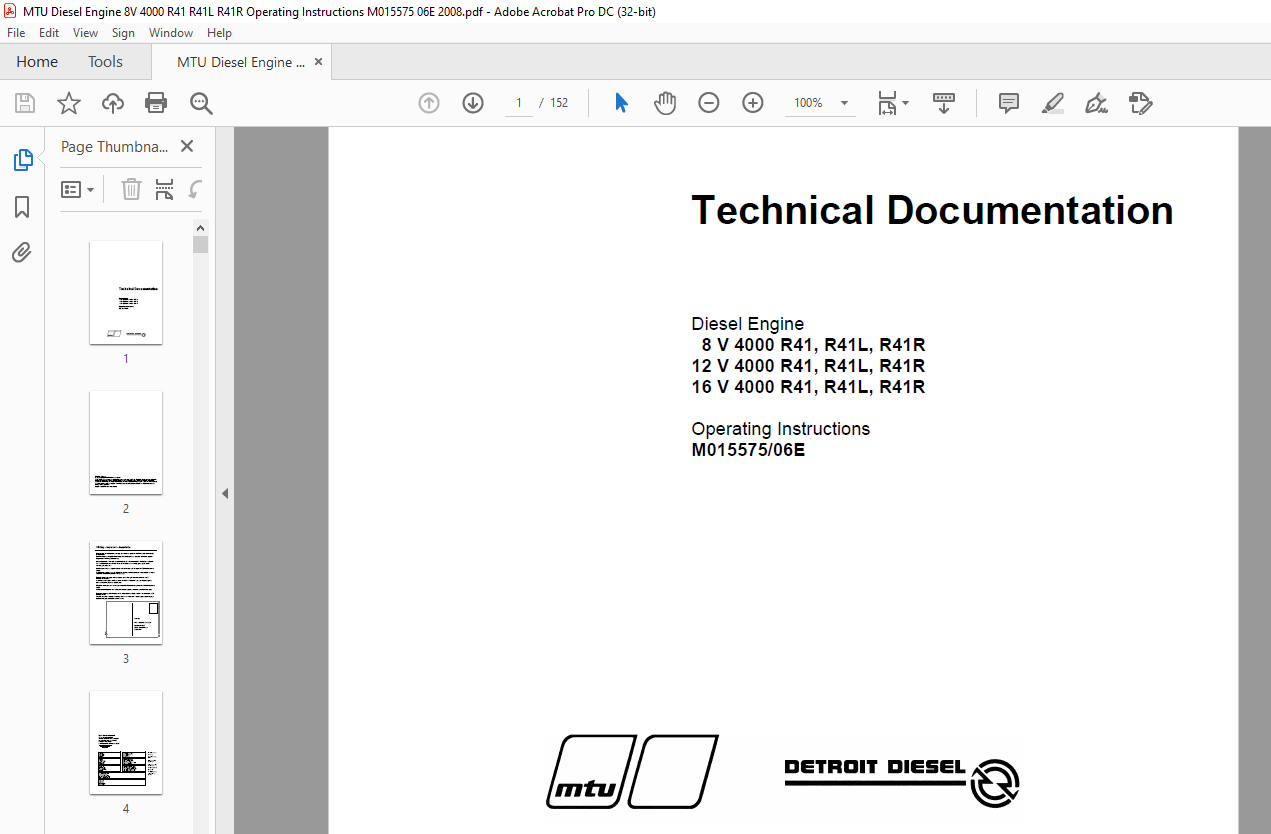
Task: Select the Hand pan tool
Action: point(665,103)
